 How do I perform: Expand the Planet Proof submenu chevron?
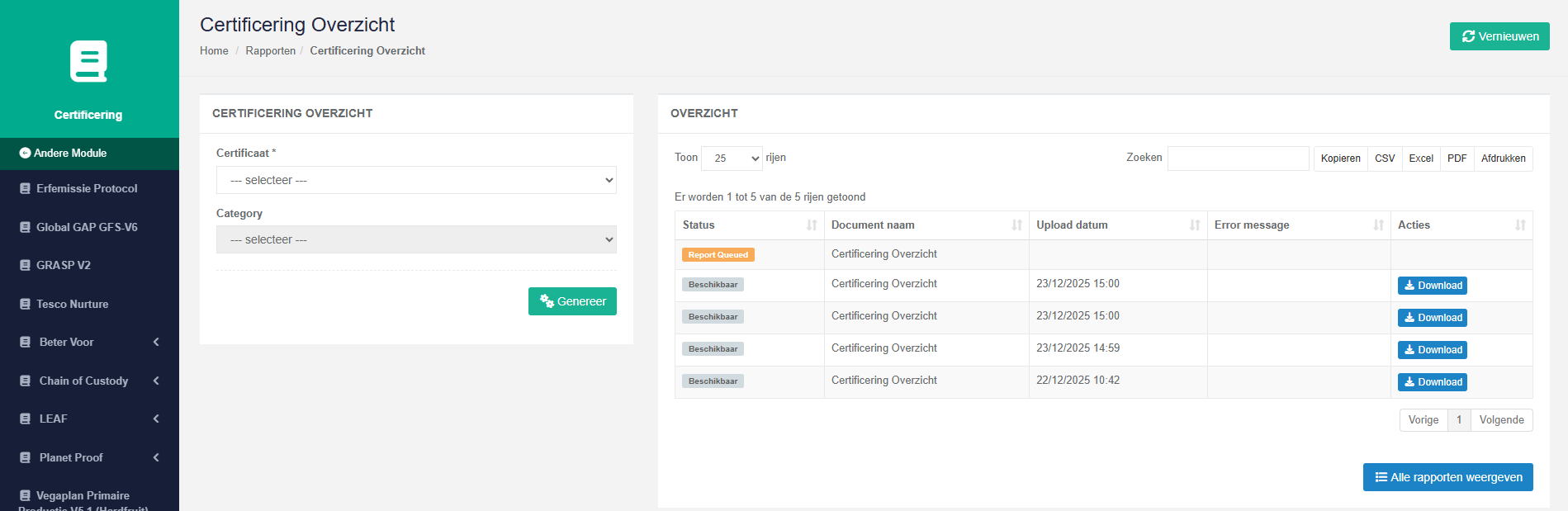156,457
